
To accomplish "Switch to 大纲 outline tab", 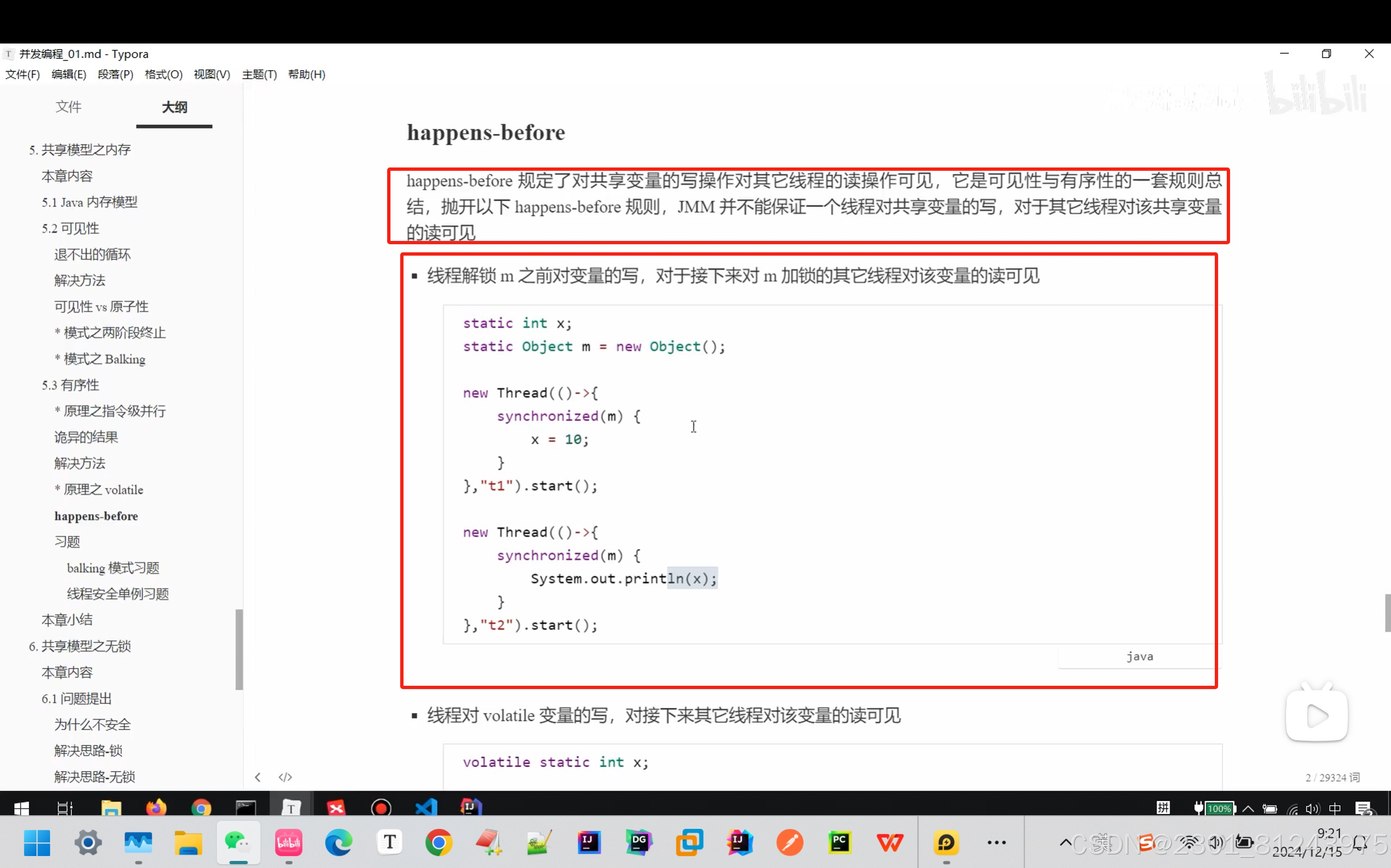I will [x=175, y=107].
